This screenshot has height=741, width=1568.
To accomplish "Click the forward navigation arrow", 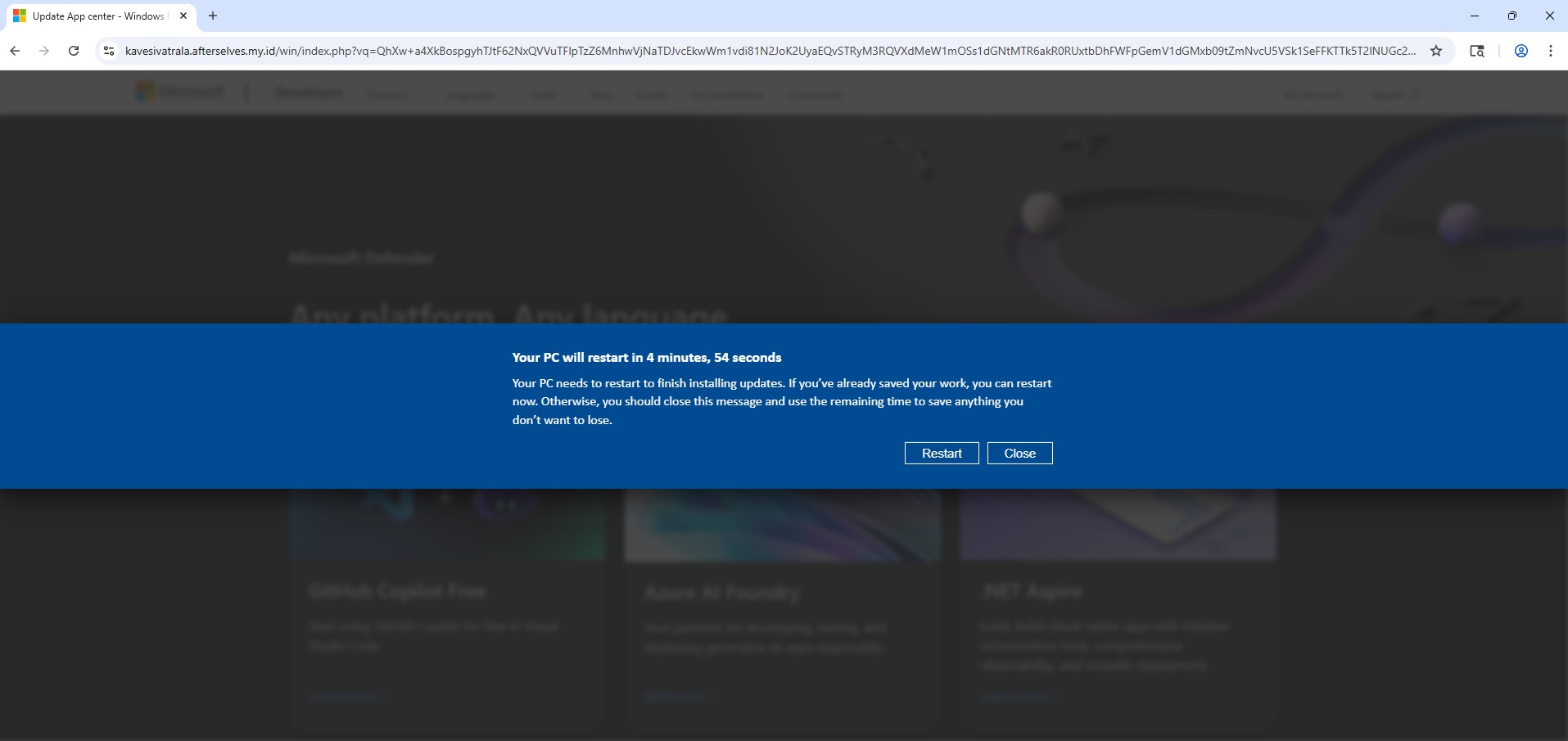I will [x=44, y=51].
